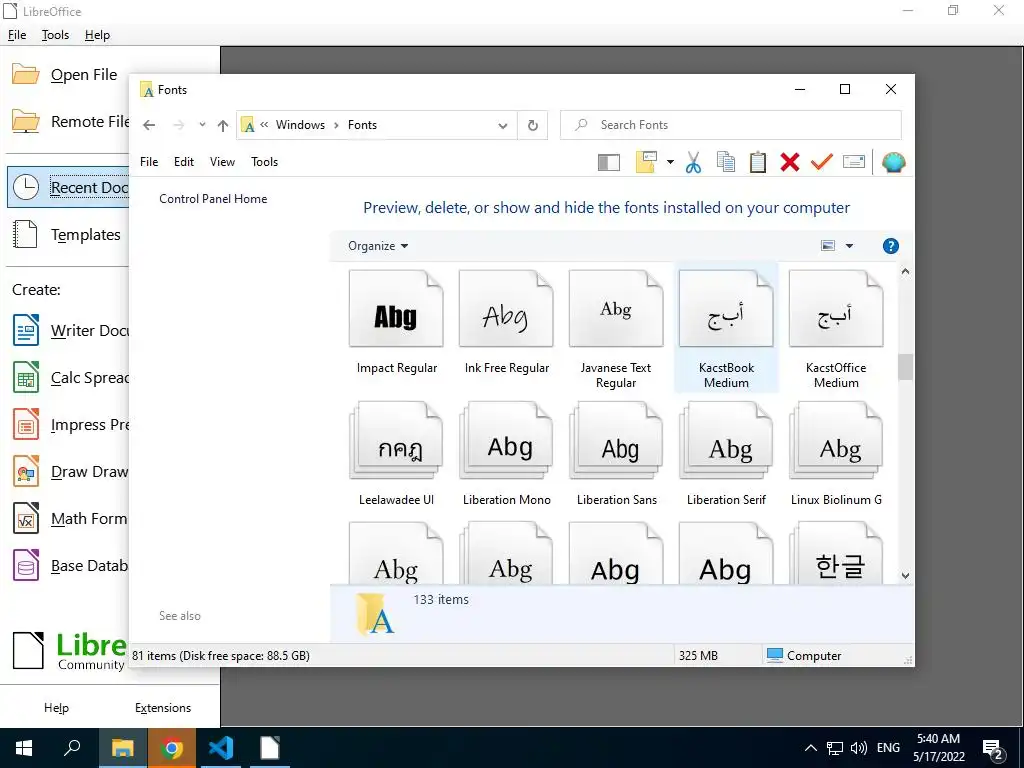Select the Impact Regular font
The width and height of the screenshot is (1024, 768).
tap(396, 324)
